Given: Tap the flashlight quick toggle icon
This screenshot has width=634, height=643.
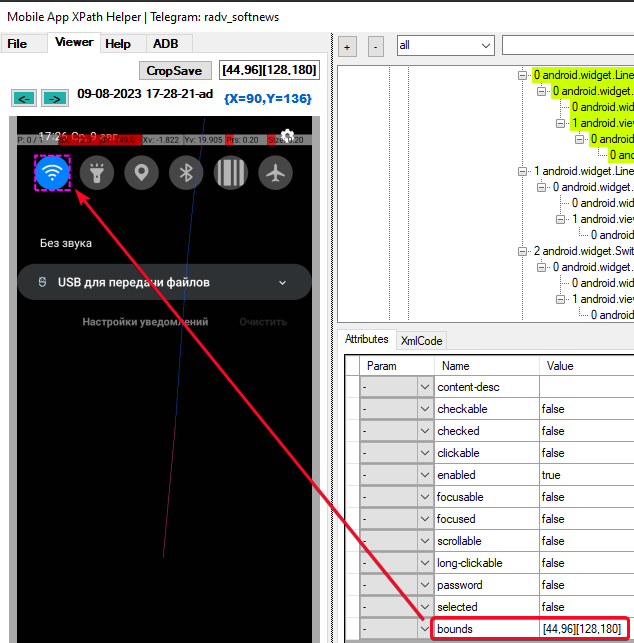Looking at the screenshot, I should point(97,173).
